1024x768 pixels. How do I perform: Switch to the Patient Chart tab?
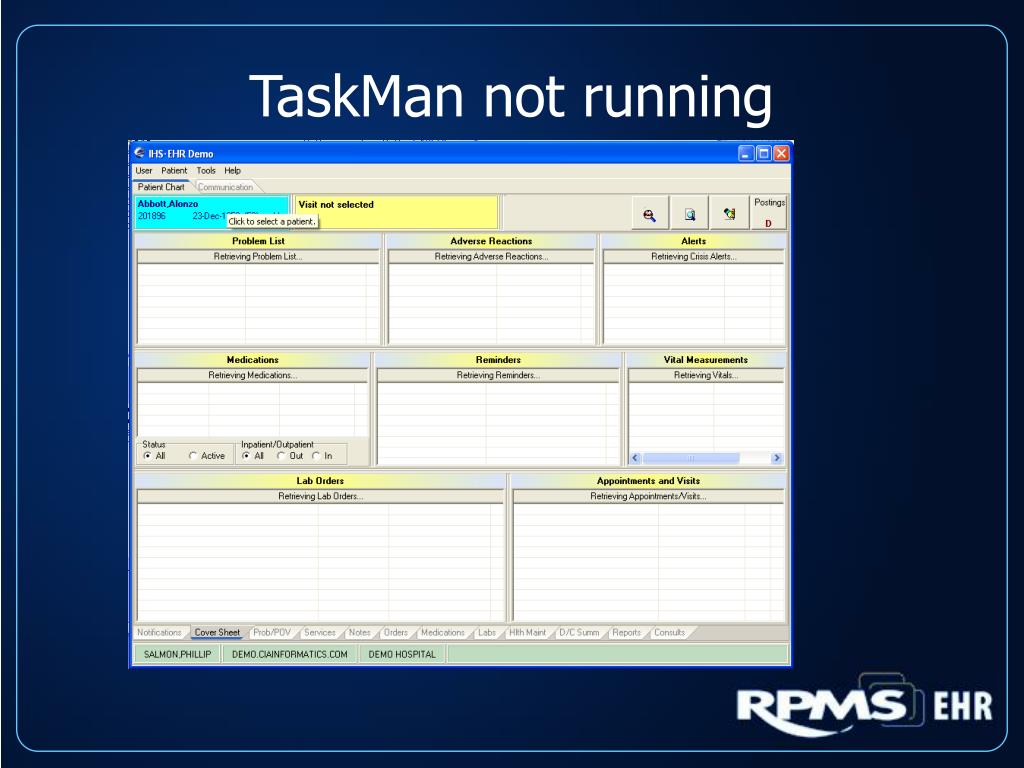pyautogui.click(x=161, y=187)
